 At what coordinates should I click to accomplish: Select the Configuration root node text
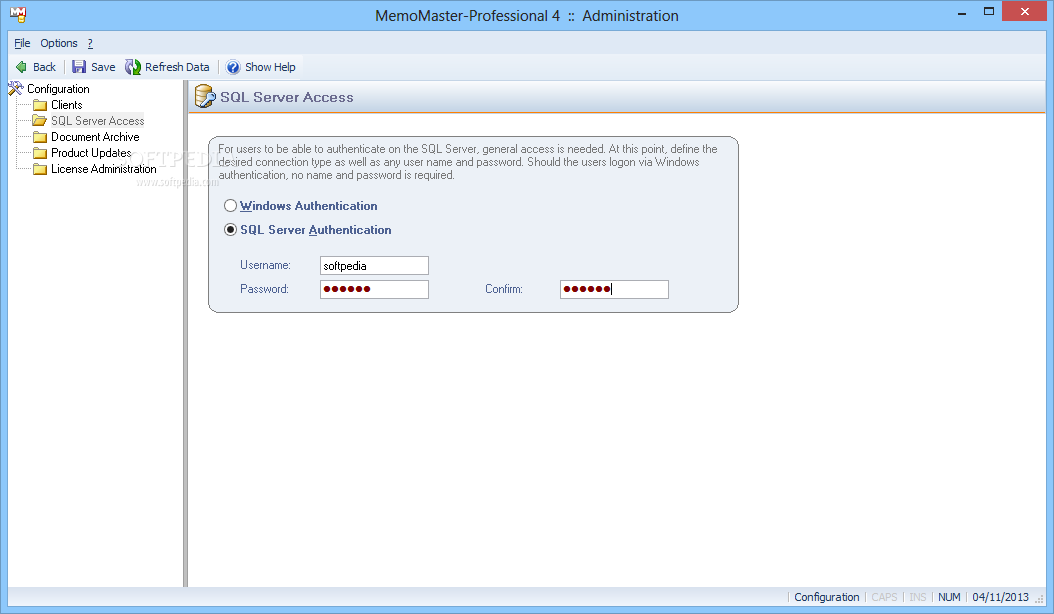[x=58, y=89]
